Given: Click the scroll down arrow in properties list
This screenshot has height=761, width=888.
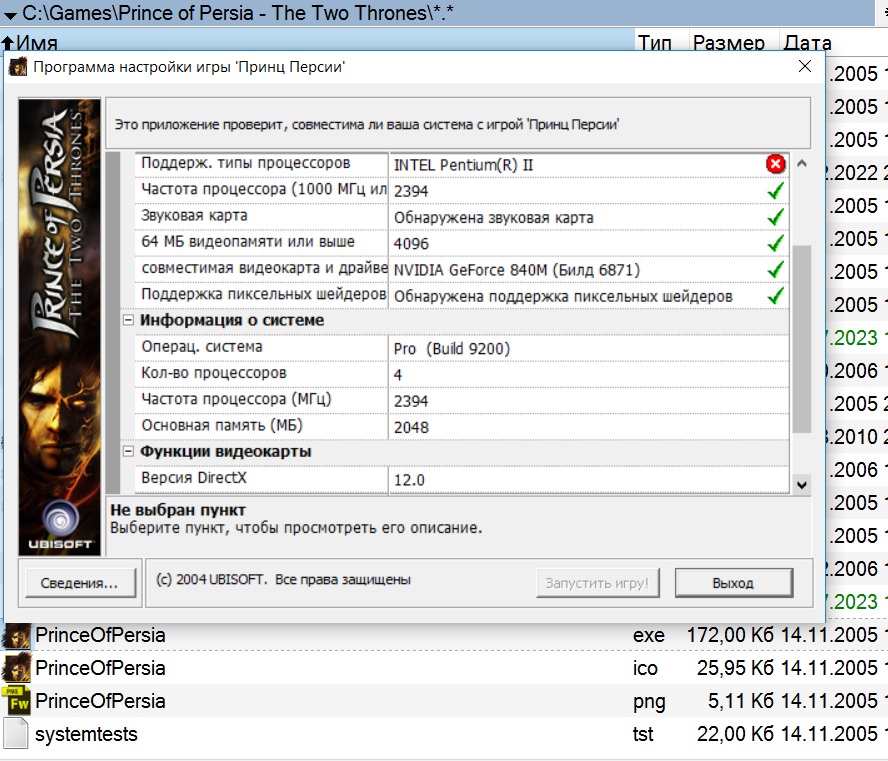Looking at the screenshot, I should [x=801, y=484].
